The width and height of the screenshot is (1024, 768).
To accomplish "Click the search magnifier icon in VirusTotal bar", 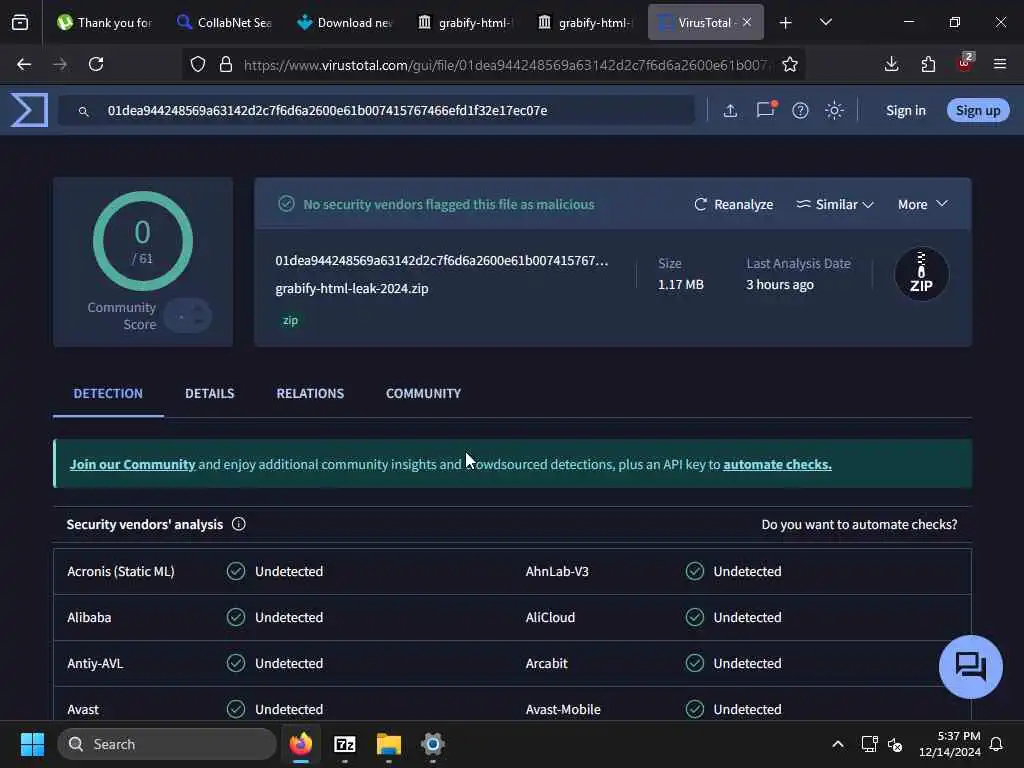I will tap(84, 112).
